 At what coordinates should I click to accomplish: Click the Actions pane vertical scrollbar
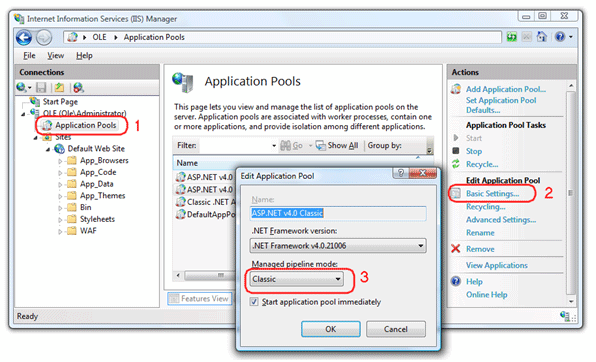[571, 192]
